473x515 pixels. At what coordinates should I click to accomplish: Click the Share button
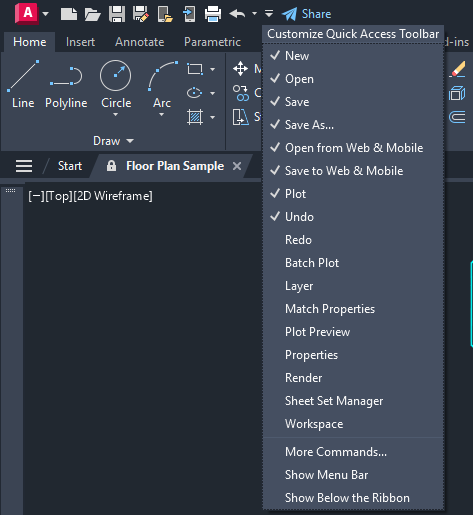point(307,14)
